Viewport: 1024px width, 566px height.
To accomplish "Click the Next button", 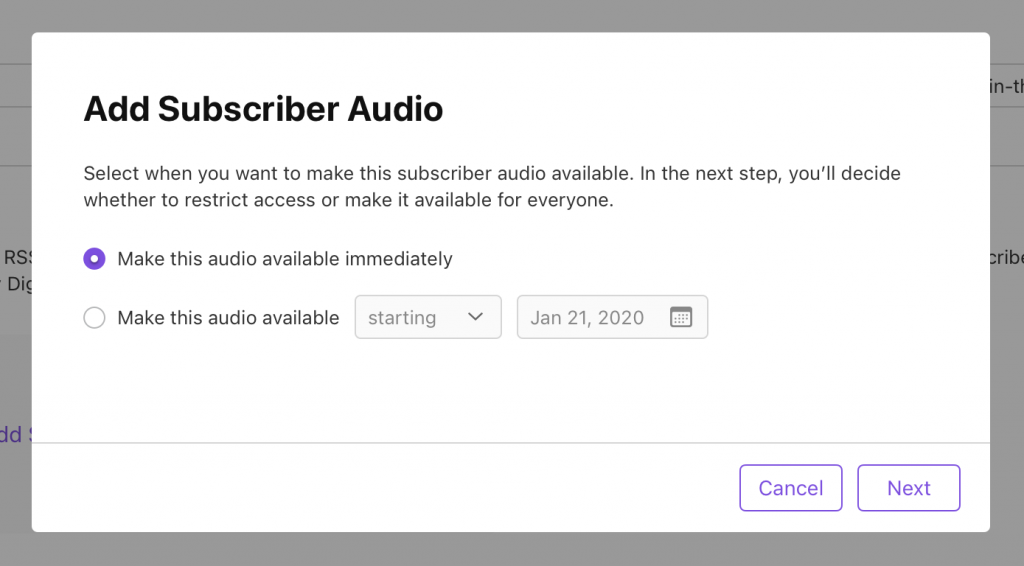I will tap(908, 488).
